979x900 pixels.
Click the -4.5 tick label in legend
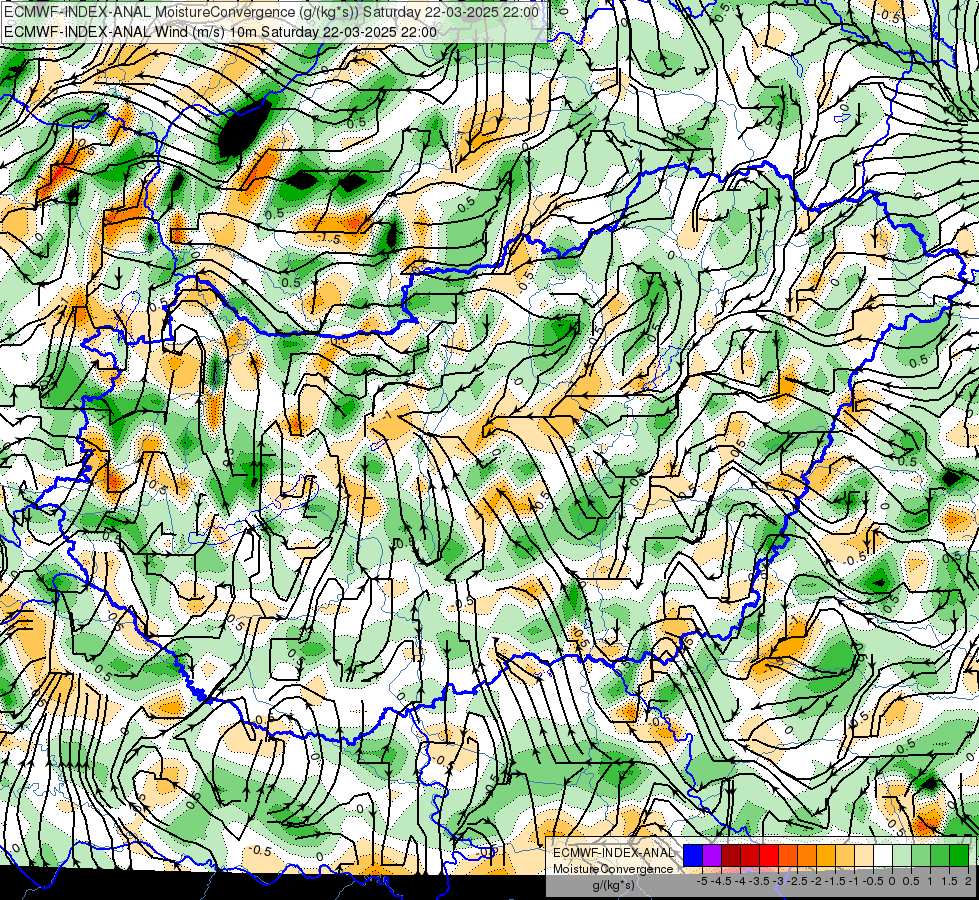pyautogui.click(x=721, y=881)
